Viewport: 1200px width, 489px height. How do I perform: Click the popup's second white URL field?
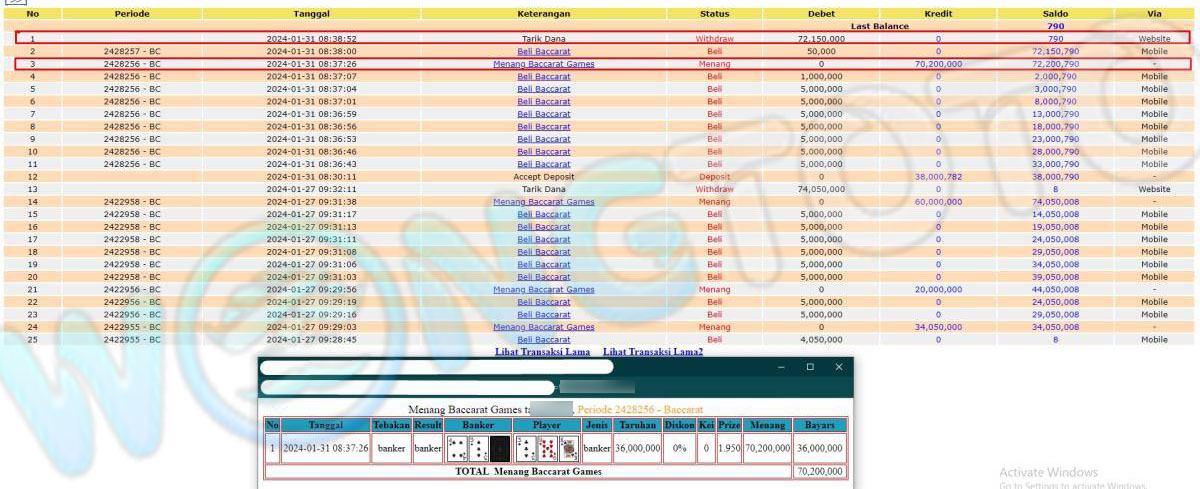click(x=406, y=388)
